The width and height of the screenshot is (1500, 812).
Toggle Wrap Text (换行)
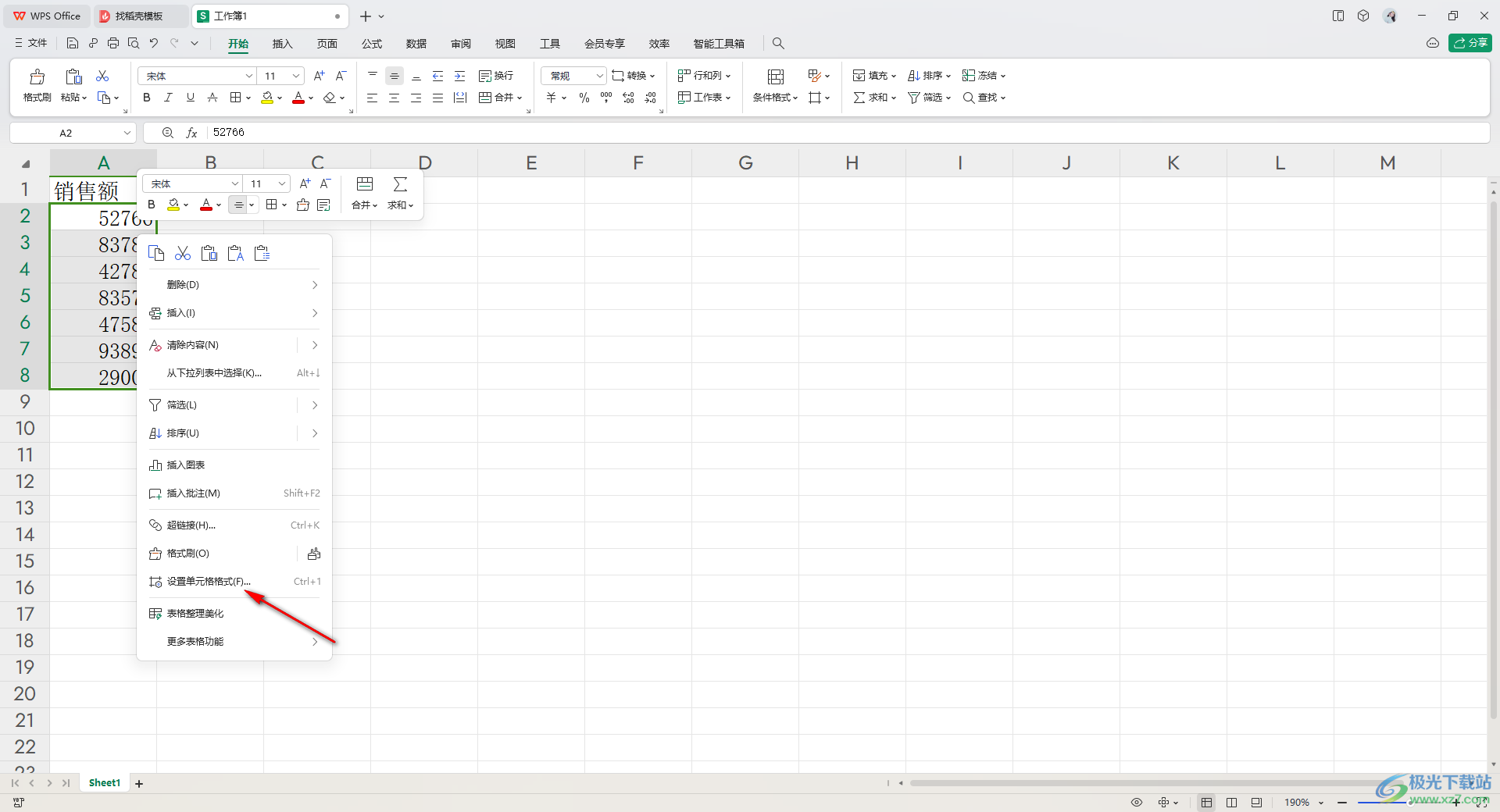(496, 76)
